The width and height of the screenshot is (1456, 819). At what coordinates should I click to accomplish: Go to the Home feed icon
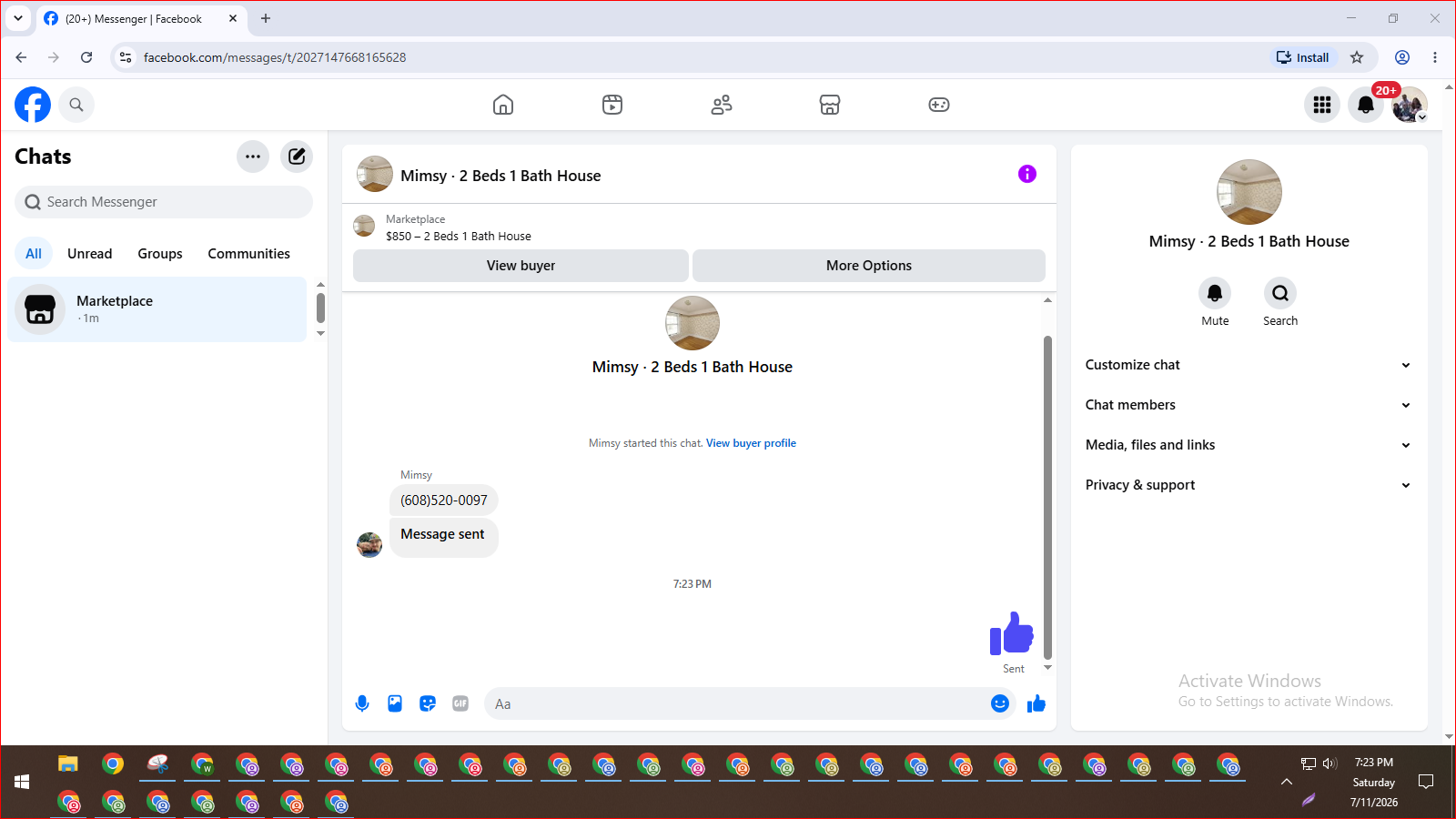503,105
